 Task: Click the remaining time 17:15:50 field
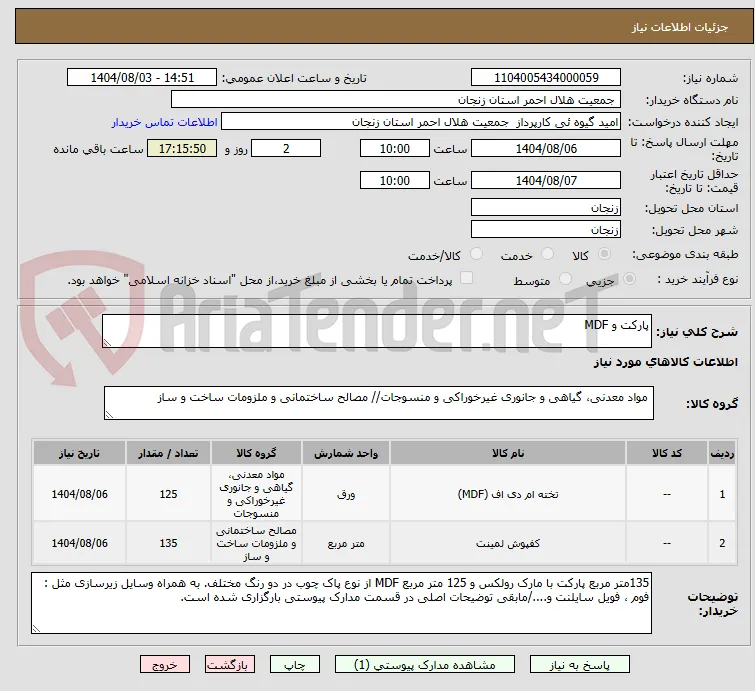click(x=182, y=148)
